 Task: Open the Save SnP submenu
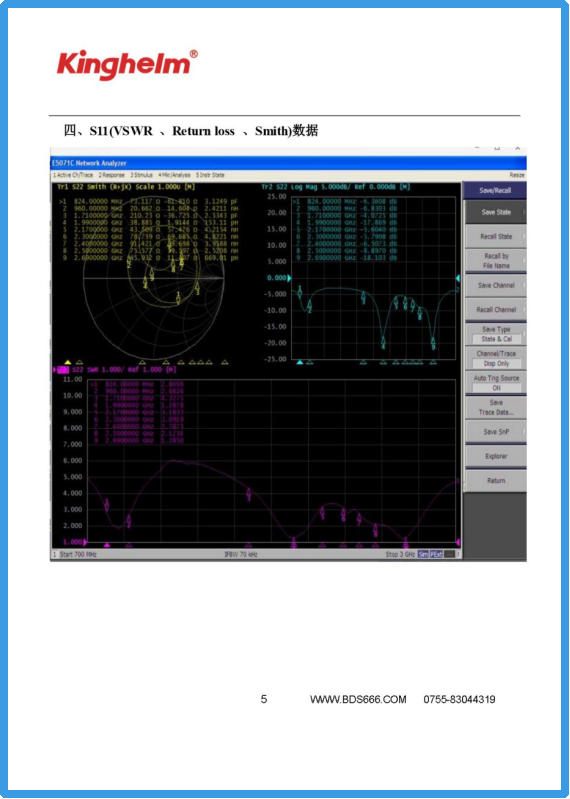coord(495,432)
